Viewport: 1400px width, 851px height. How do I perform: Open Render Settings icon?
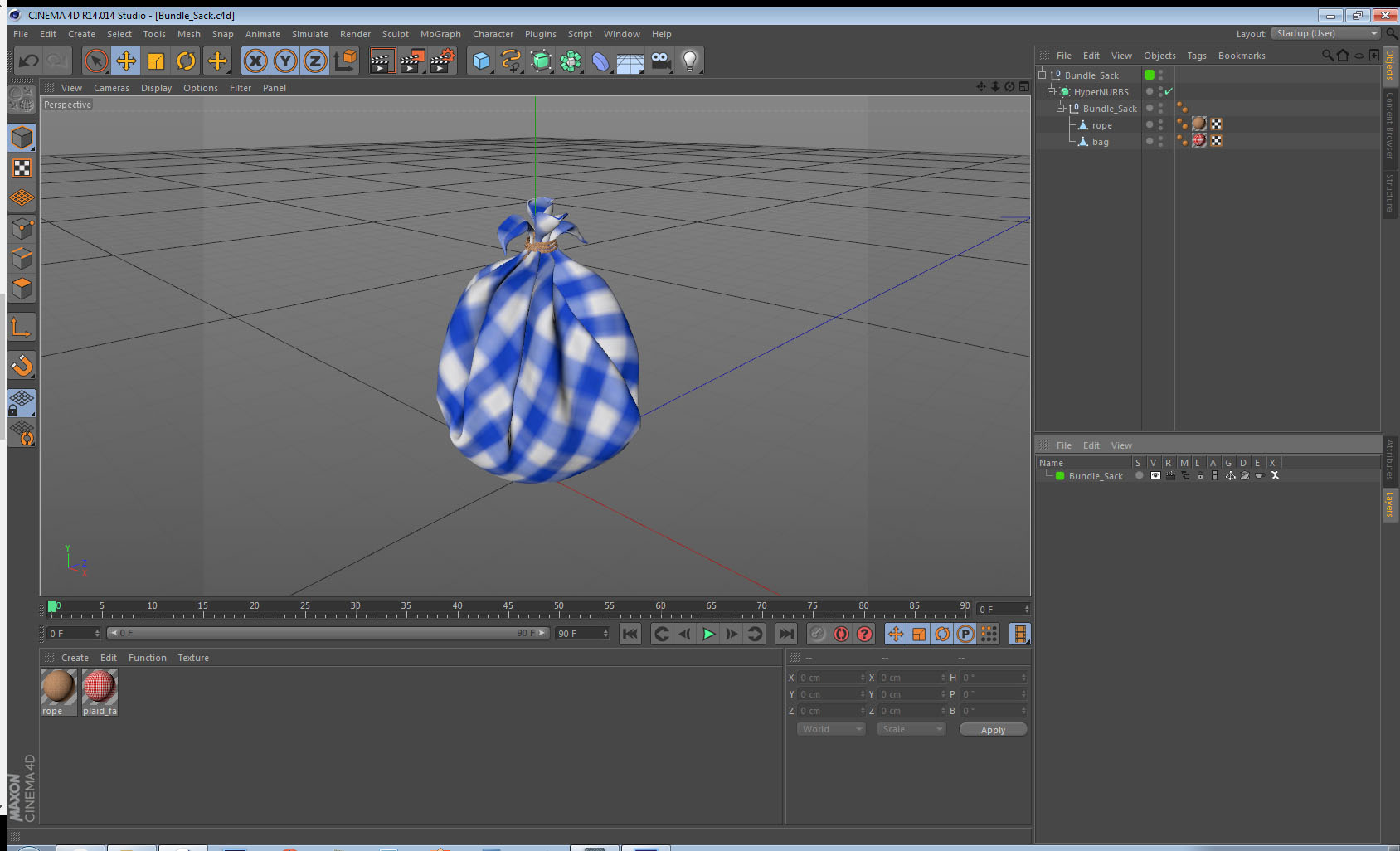tap(443, 61)
